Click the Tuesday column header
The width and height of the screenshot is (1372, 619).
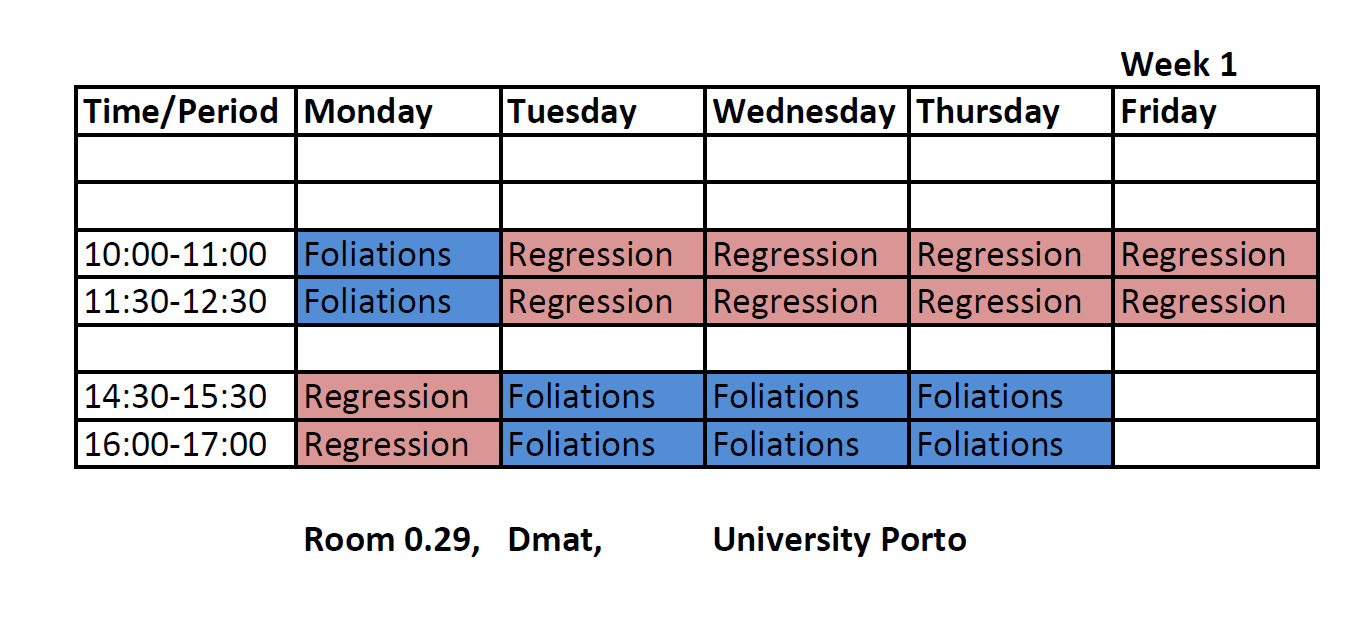tap(602, 111)
